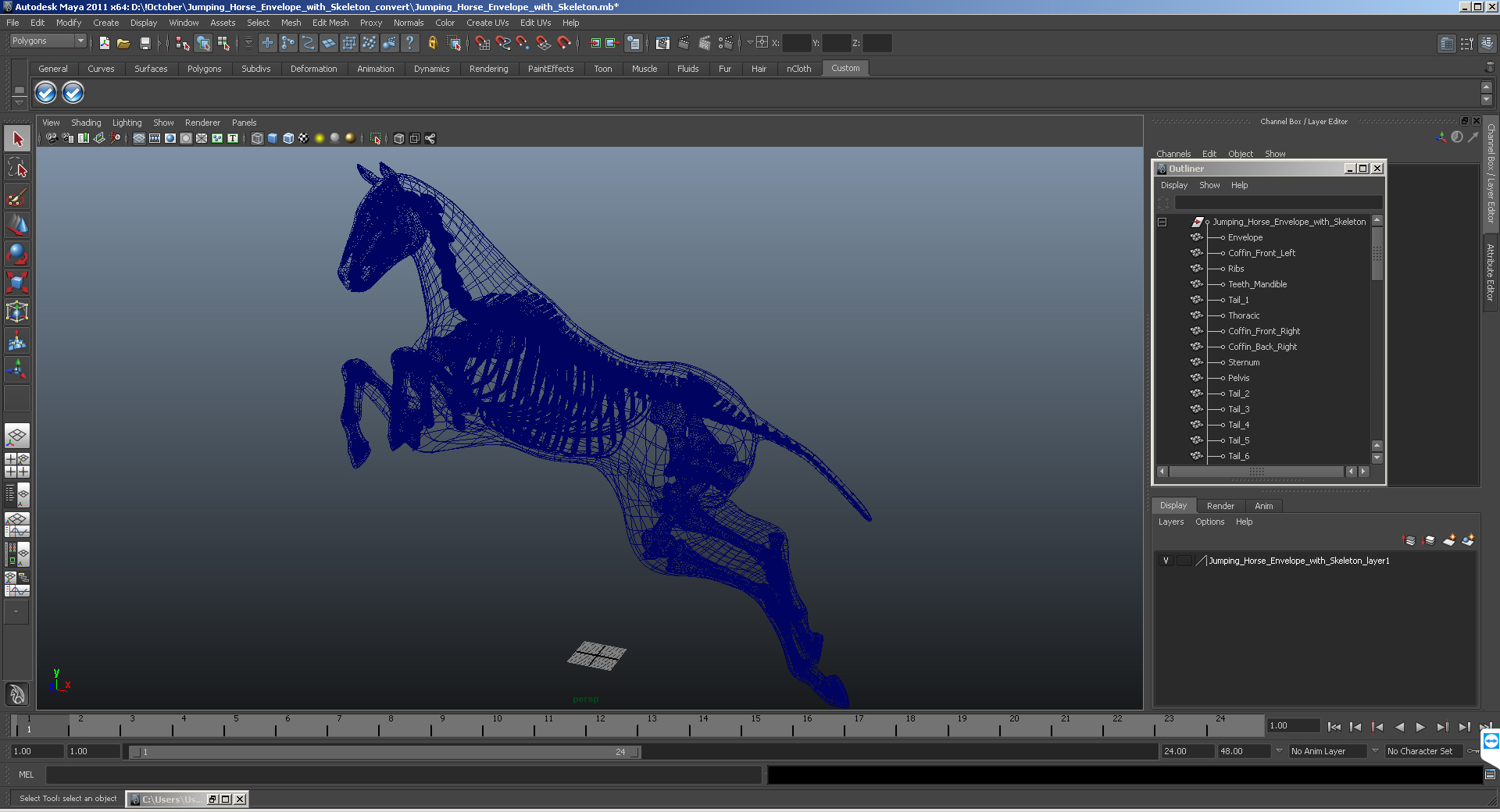The width and height of the screenshot is (1500, 812).
Task: Enable textured display checker sphere
Action: (304, 138)
